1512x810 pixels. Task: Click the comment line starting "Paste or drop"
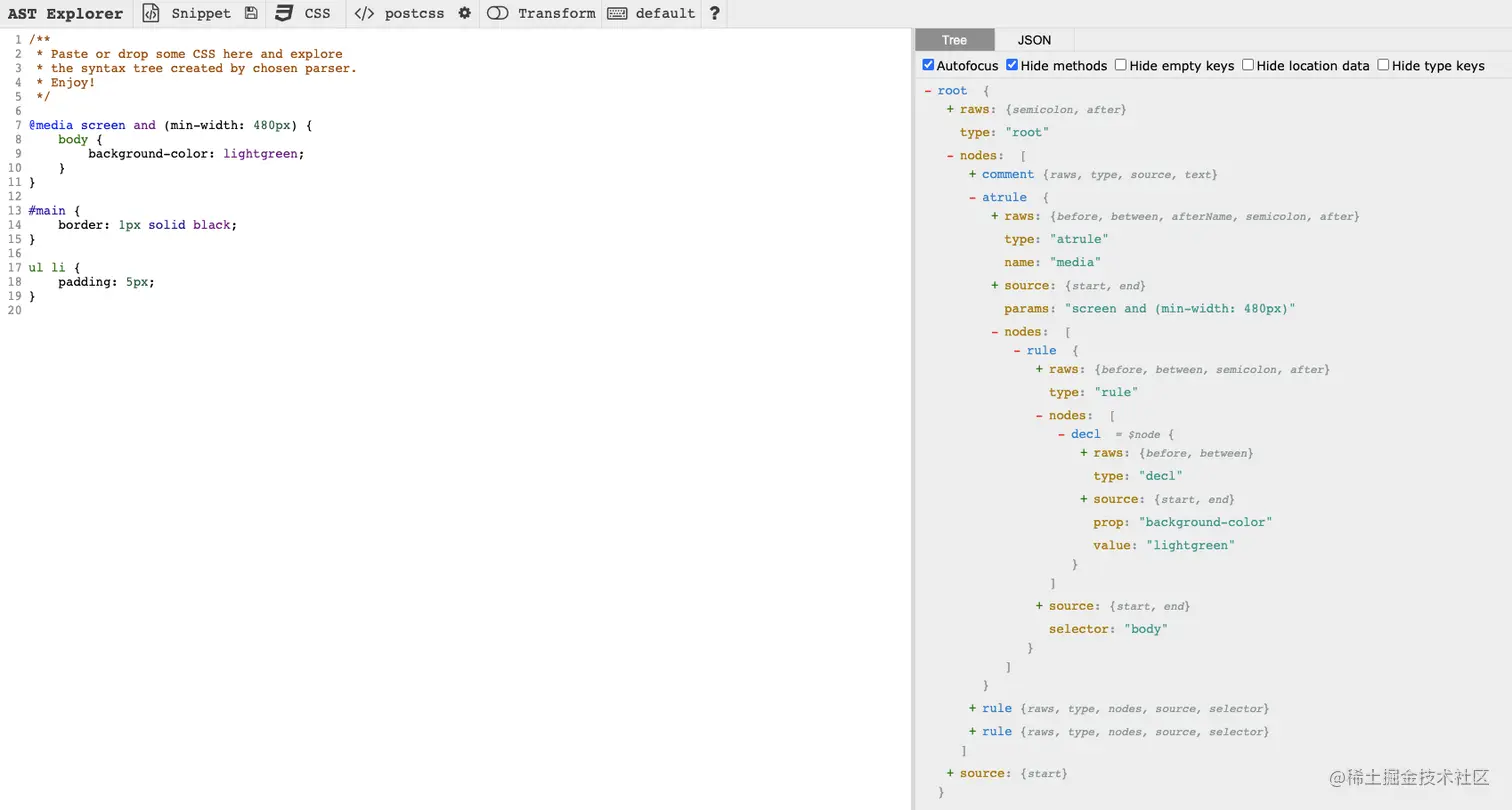[189, 54]
